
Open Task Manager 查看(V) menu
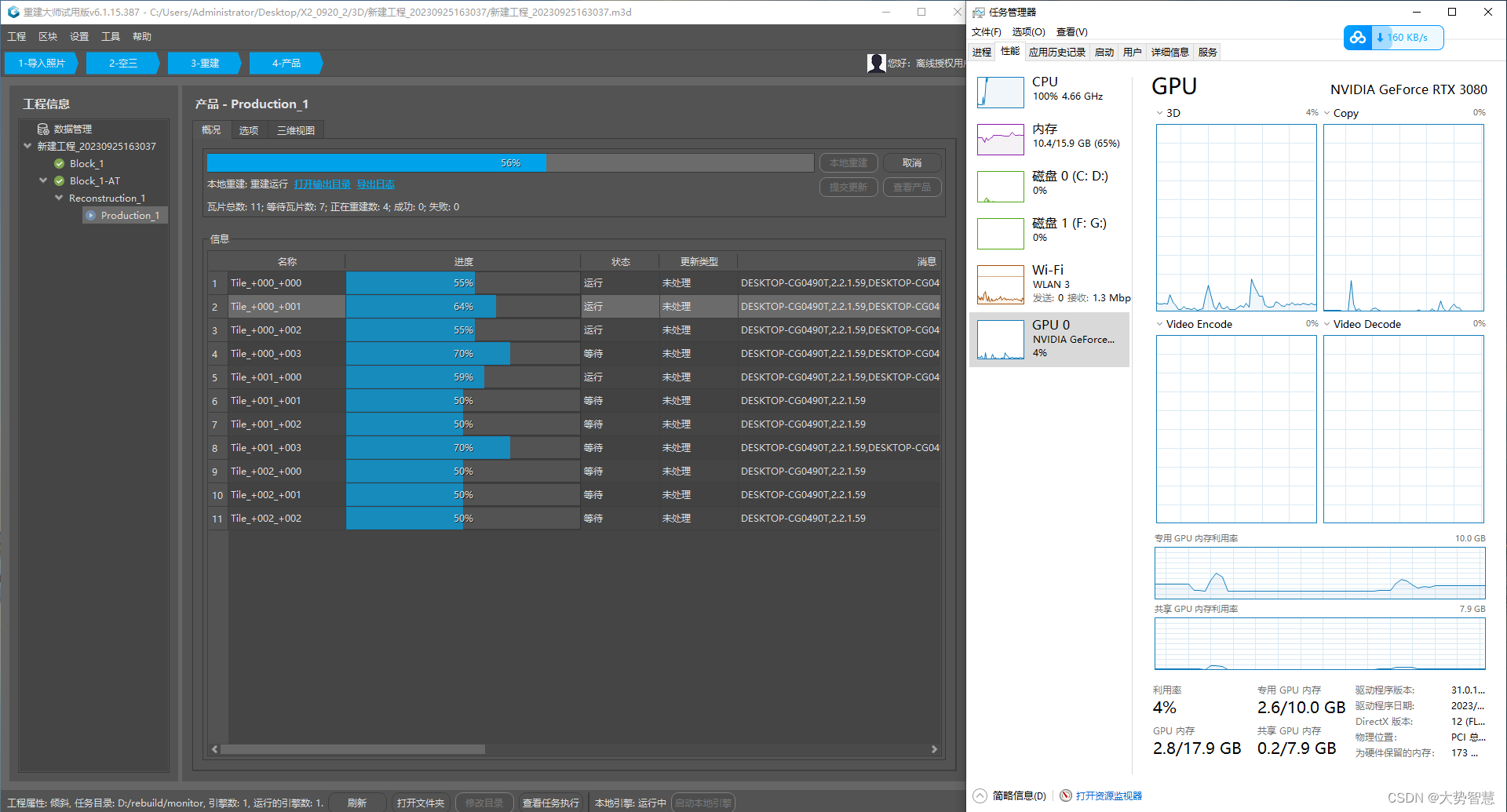pyautogui.click(x=1071, y=32)
